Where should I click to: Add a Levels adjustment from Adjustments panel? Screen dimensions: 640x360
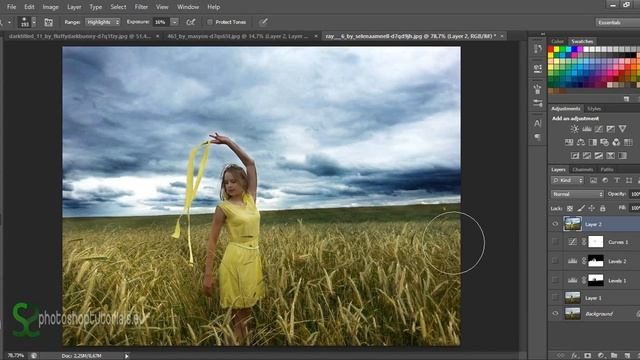coord(587,129)
